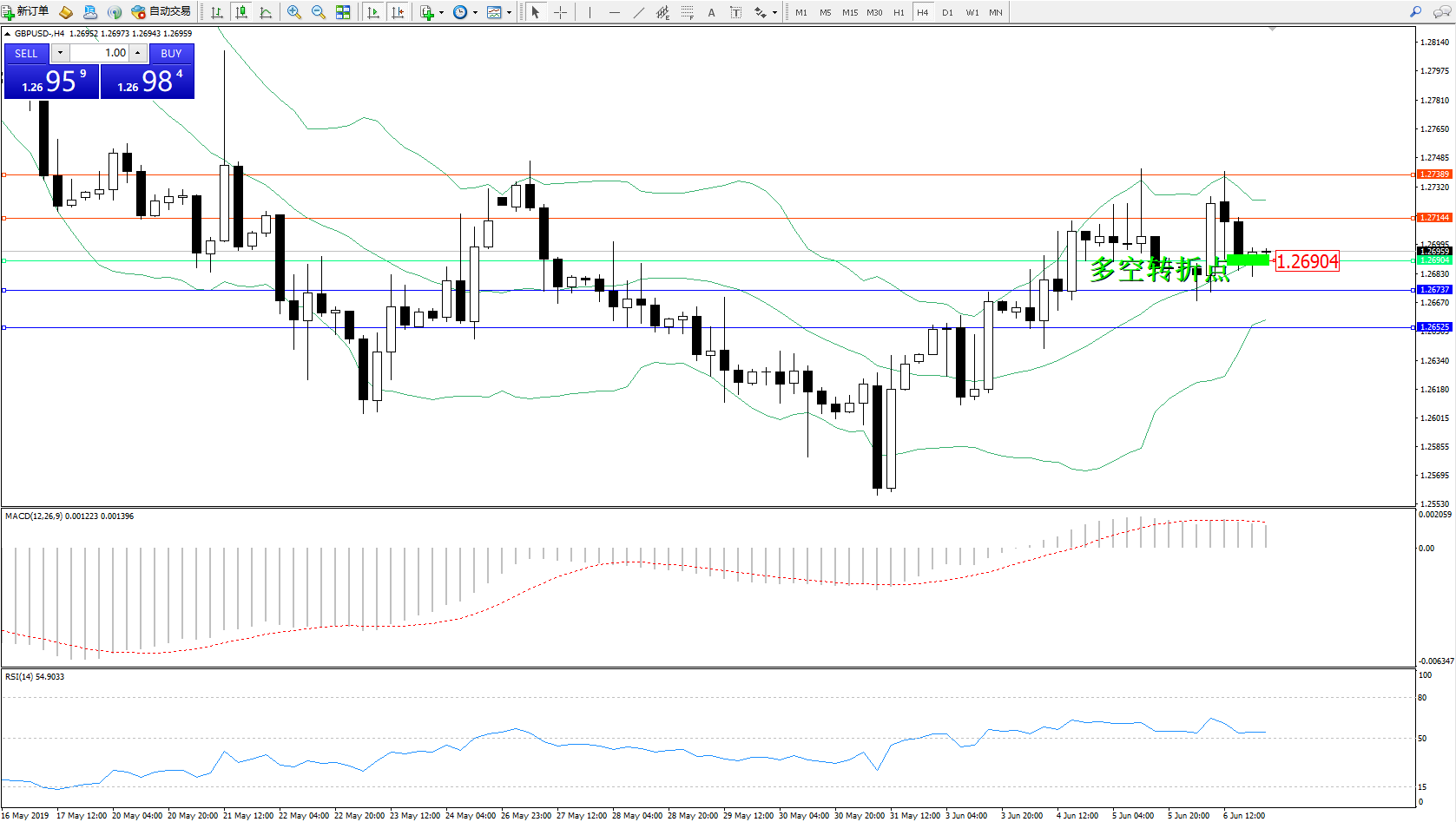Toggle the auto-trading (自动交易) button
The height and width of the screenshot is (822, 1456).
point(161,12)
